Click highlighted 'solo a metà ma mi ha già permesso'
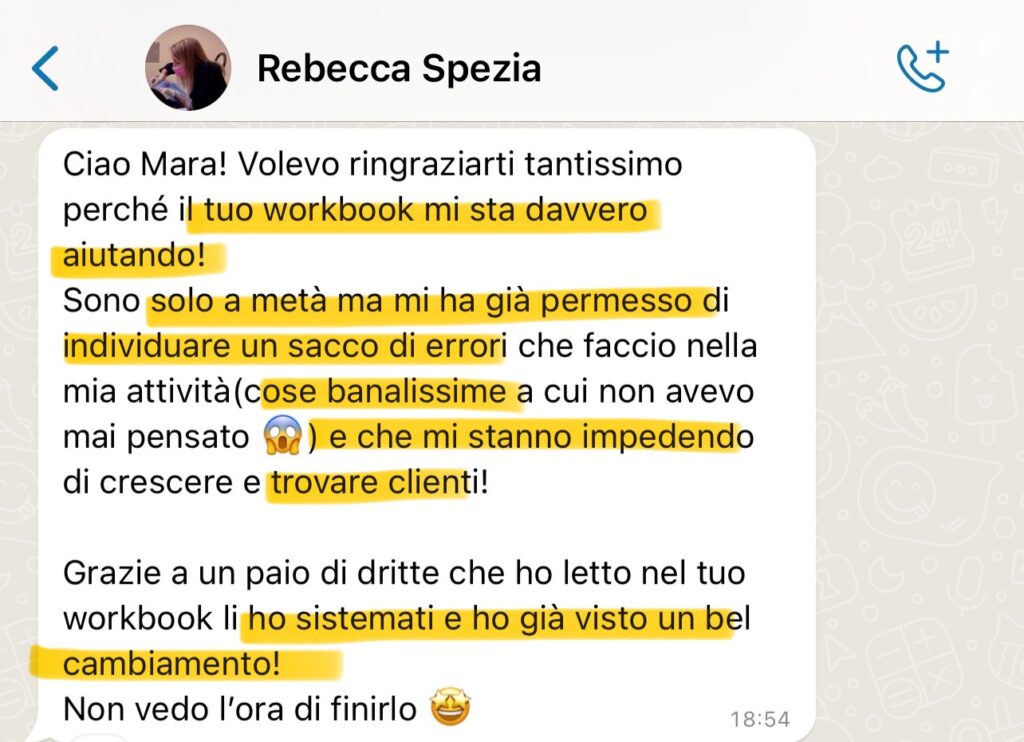This screenshot has height=742, width=1024. [x=421, y=301]
